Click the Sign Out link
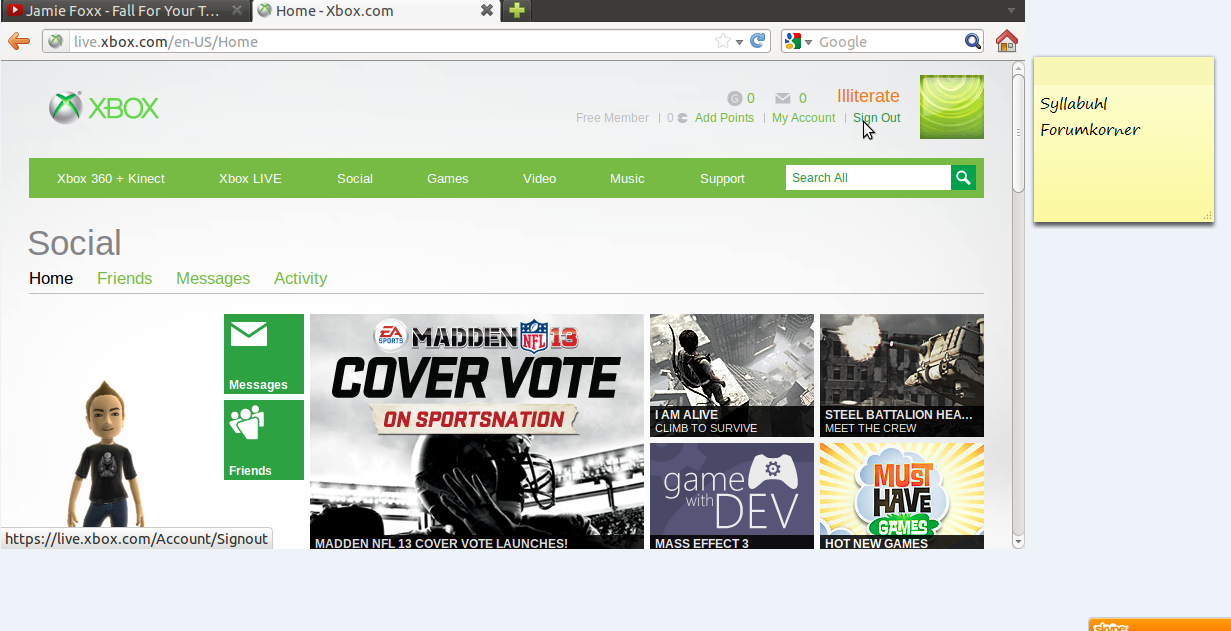Screen dimensions: 1231x631 point(876,118)
